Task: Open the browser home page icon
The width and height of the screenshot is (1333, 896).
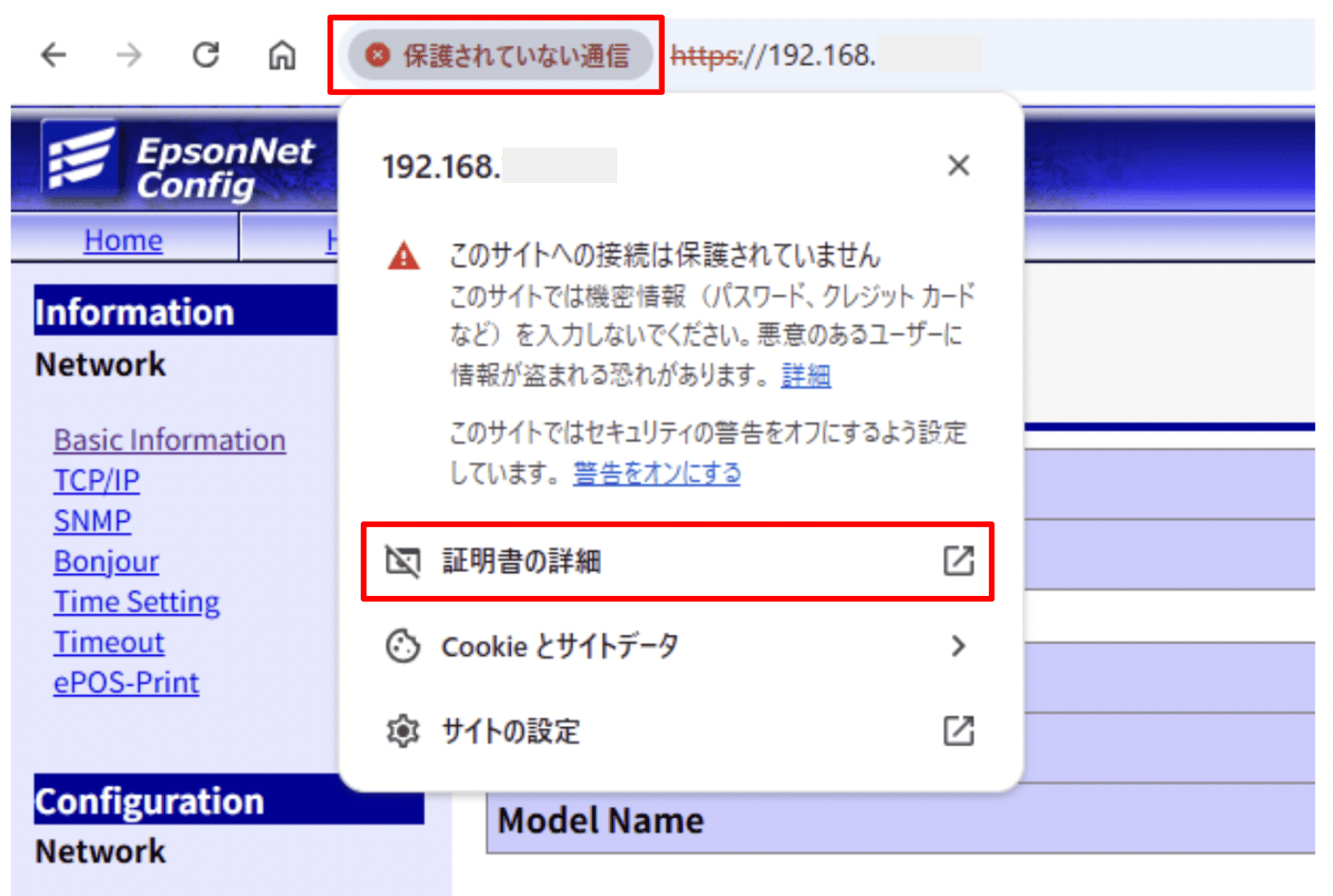Action: (x=281, y=55)
